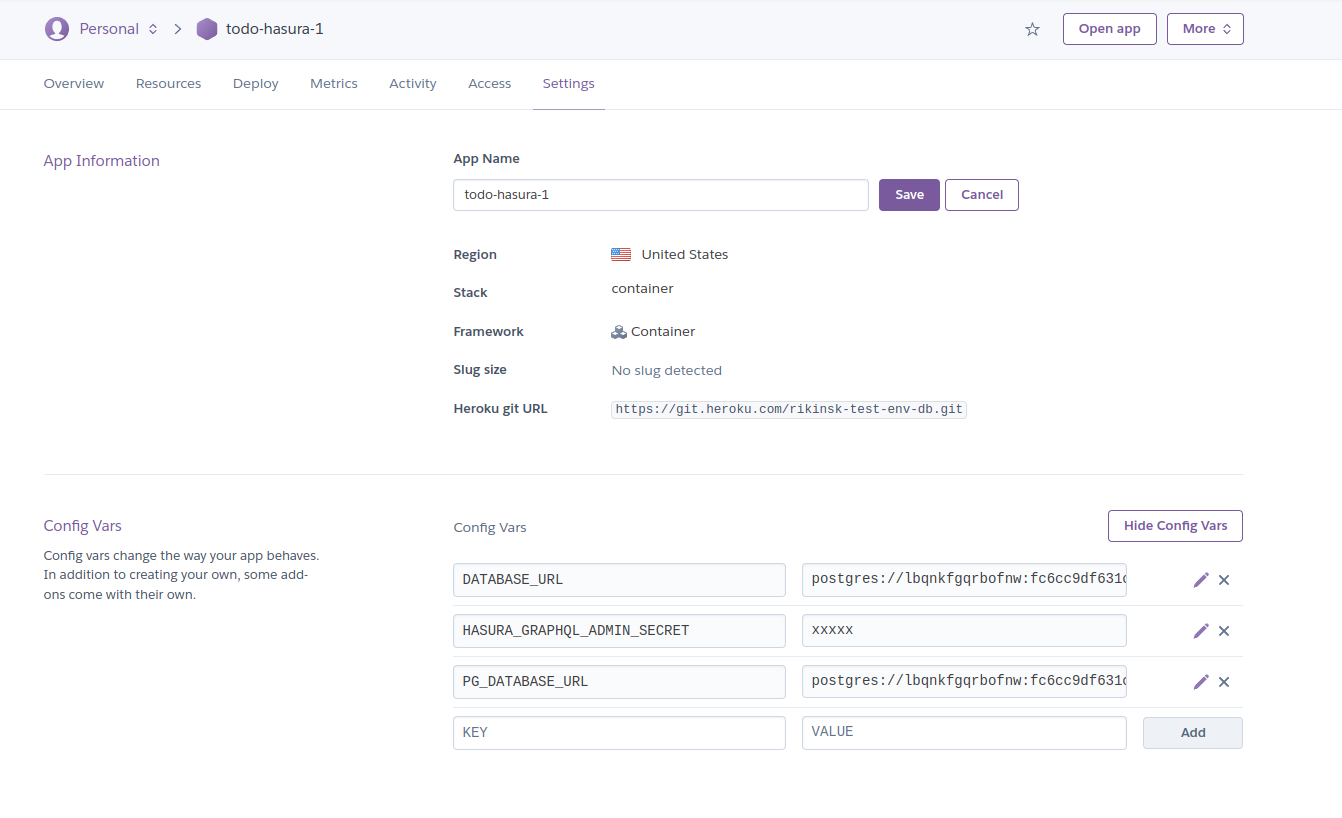Open the Personal account switcher dropdown
1342x818 pixels.
pyautogui.click(x=118, y=29)
